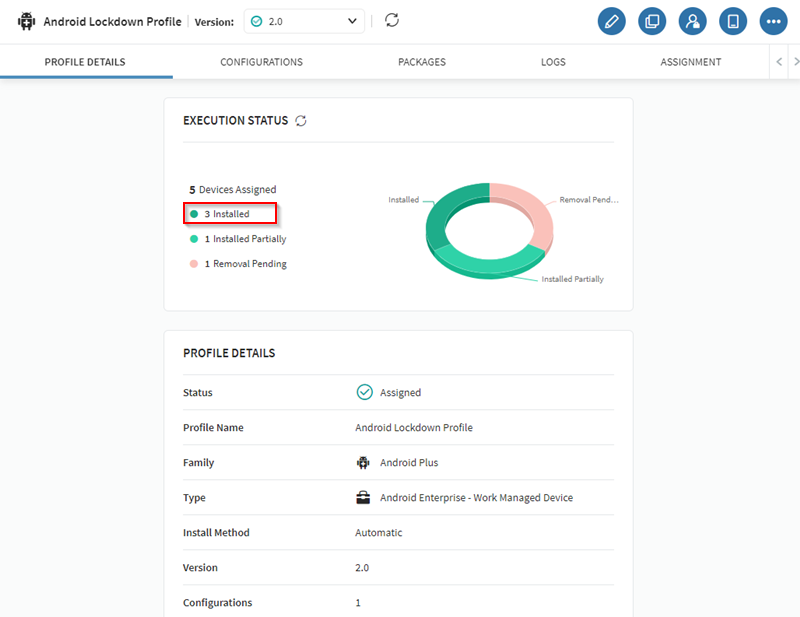The width and height of the screenshot is (800, 617).
Task: Open the three-dots more options menu
Action: click(x=773, y=21)
